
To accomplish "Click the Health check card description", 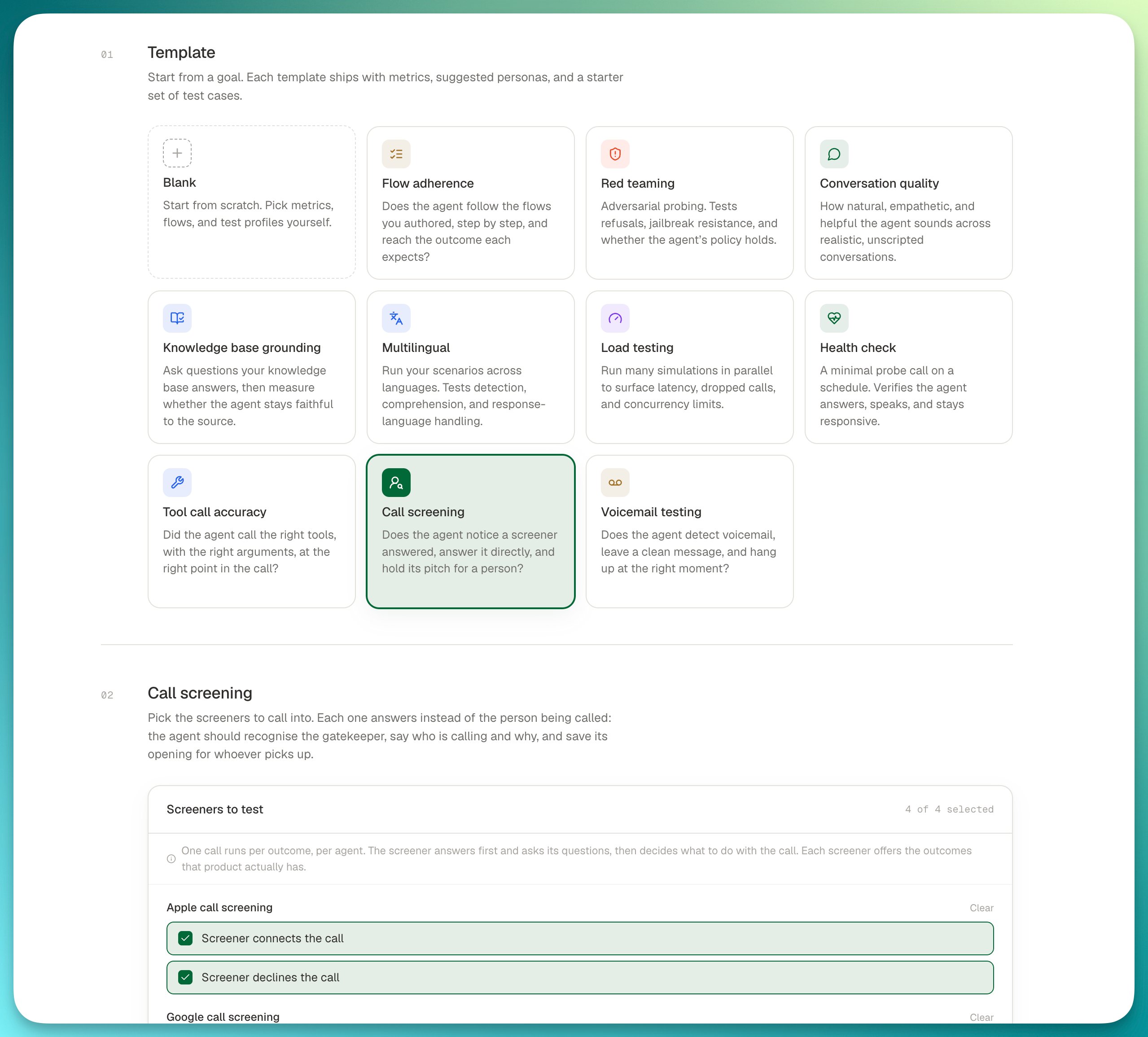I will click(893, 396).
